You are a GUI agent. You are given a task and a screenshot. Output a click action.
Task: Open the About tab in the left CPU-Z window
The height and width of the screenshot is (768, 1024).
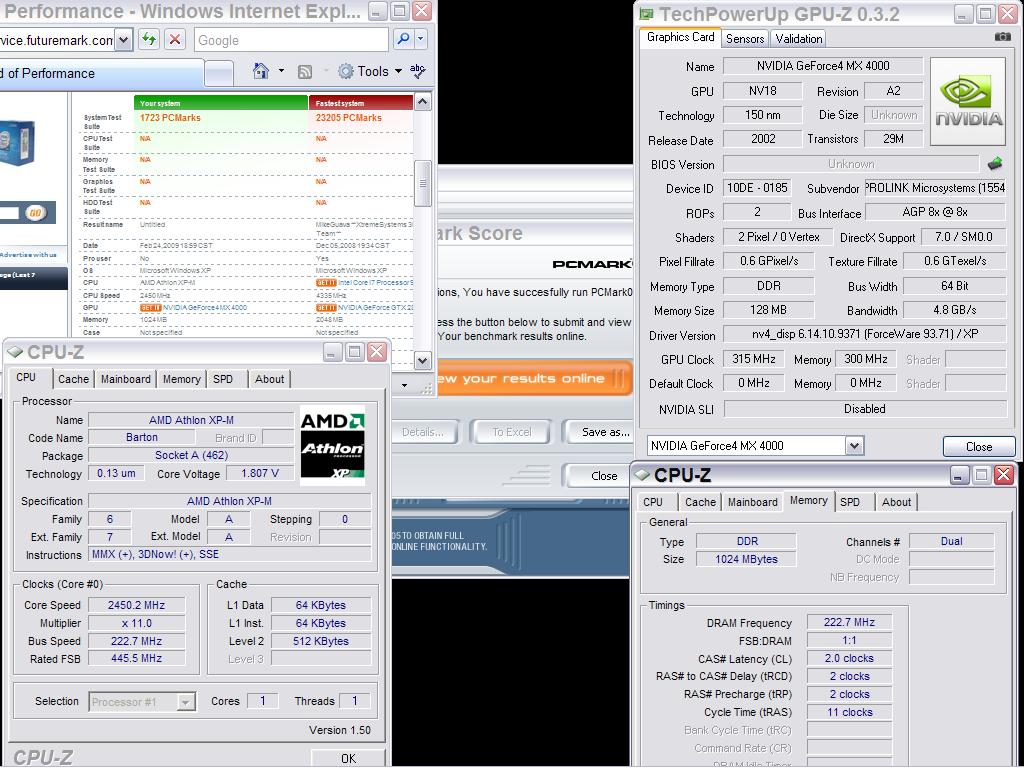coord(269,379)
